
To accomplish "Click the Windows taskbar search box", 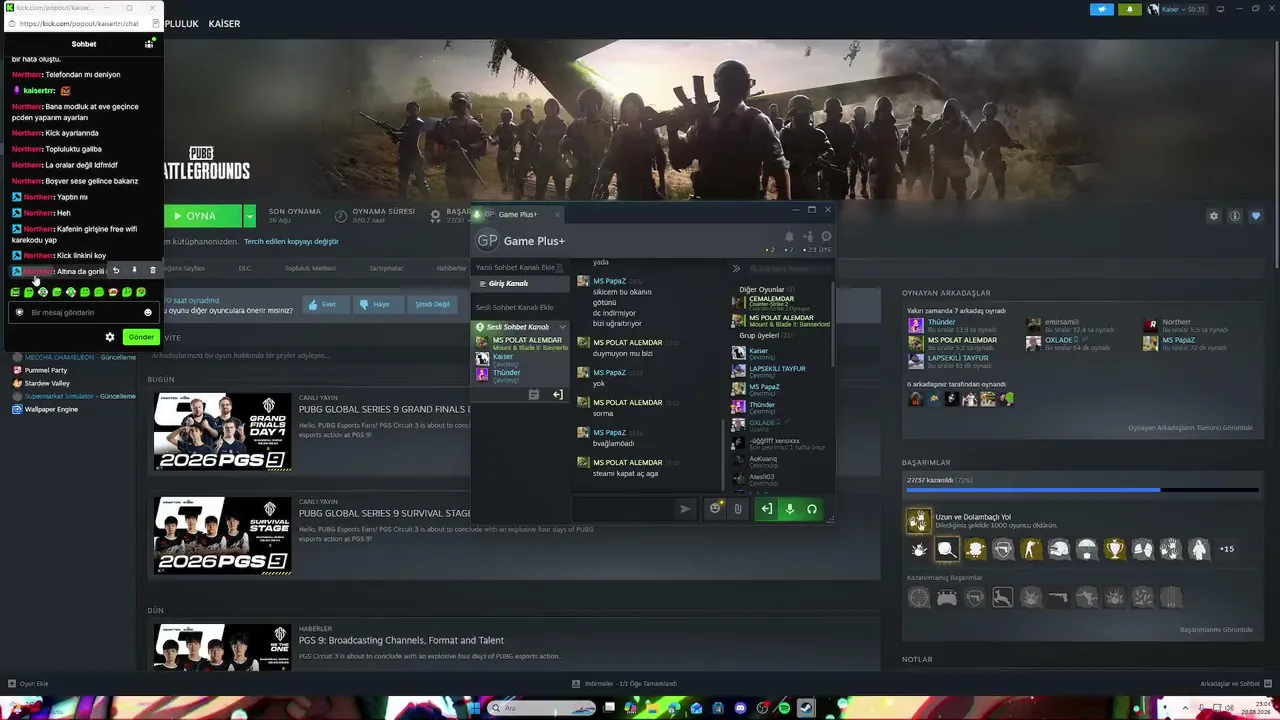I will click(543, 708).
